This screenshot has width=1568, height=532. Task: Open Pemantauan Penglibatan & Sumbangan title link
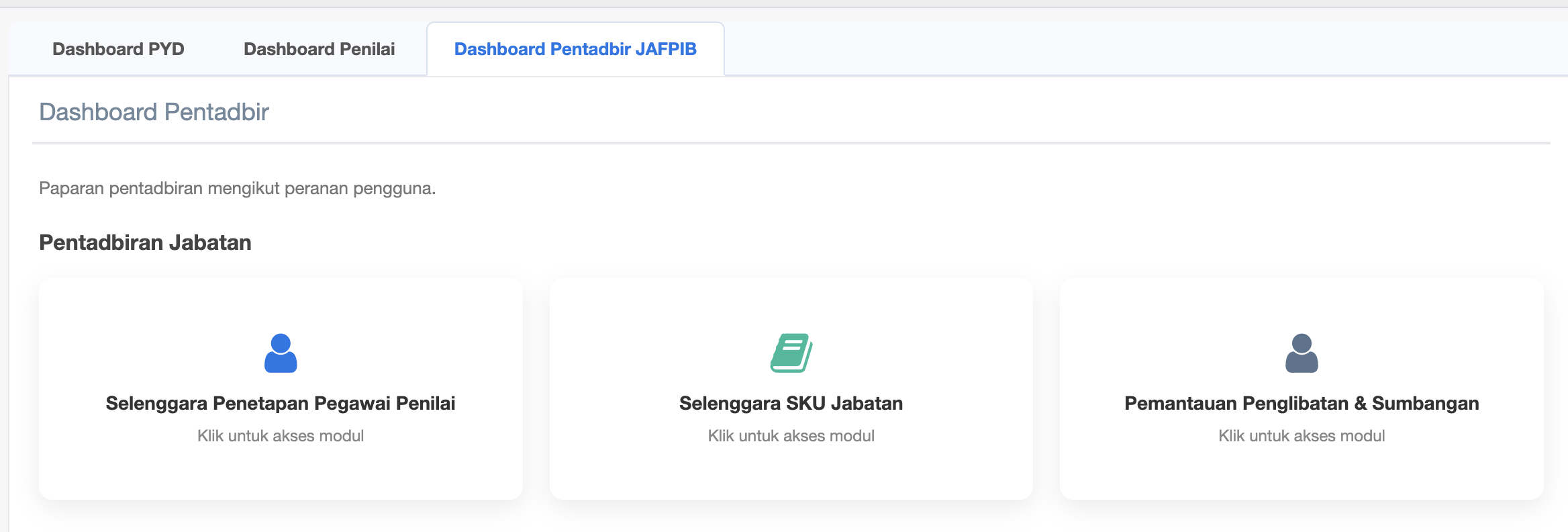click(x=1302, y=403)
